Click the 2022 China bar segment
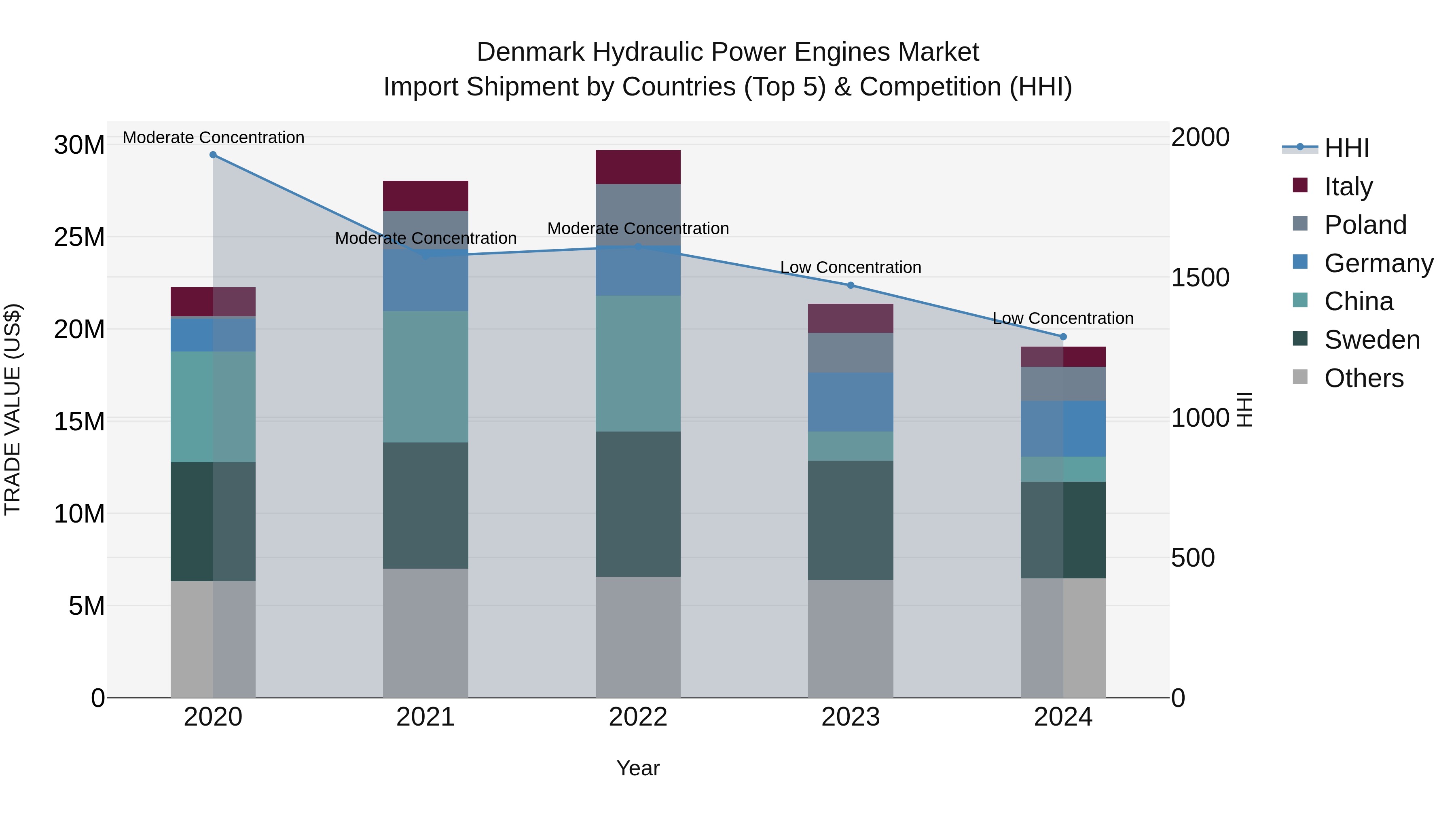 (638, 364)
